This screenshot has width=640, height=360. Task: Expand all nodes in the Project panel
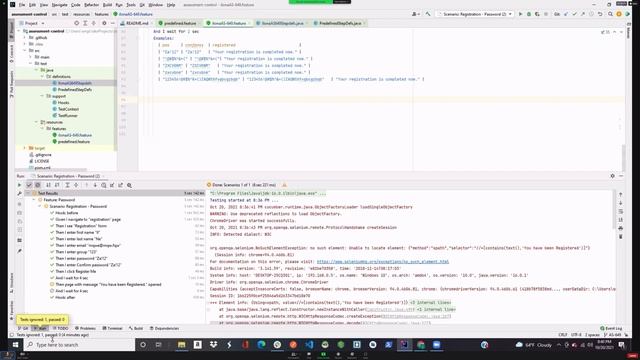point(85,23)
